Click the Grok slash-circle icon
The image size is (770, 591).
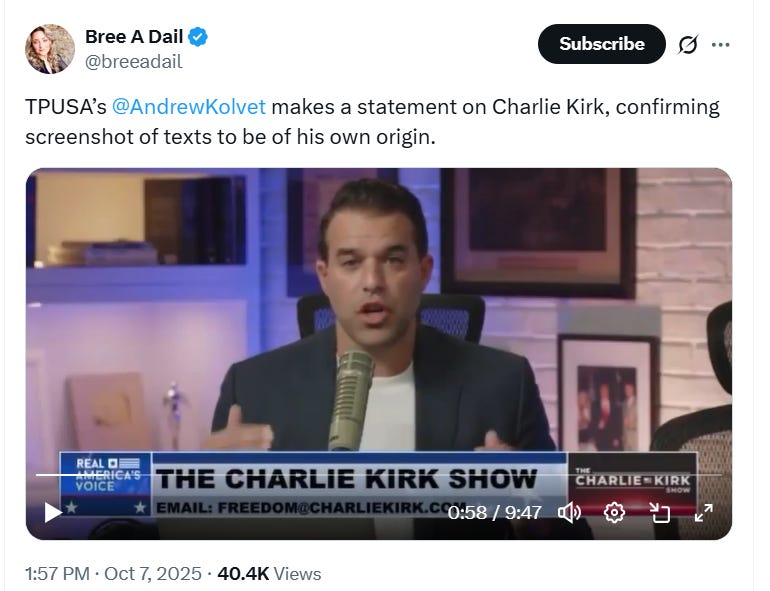[x=688, y=45]
